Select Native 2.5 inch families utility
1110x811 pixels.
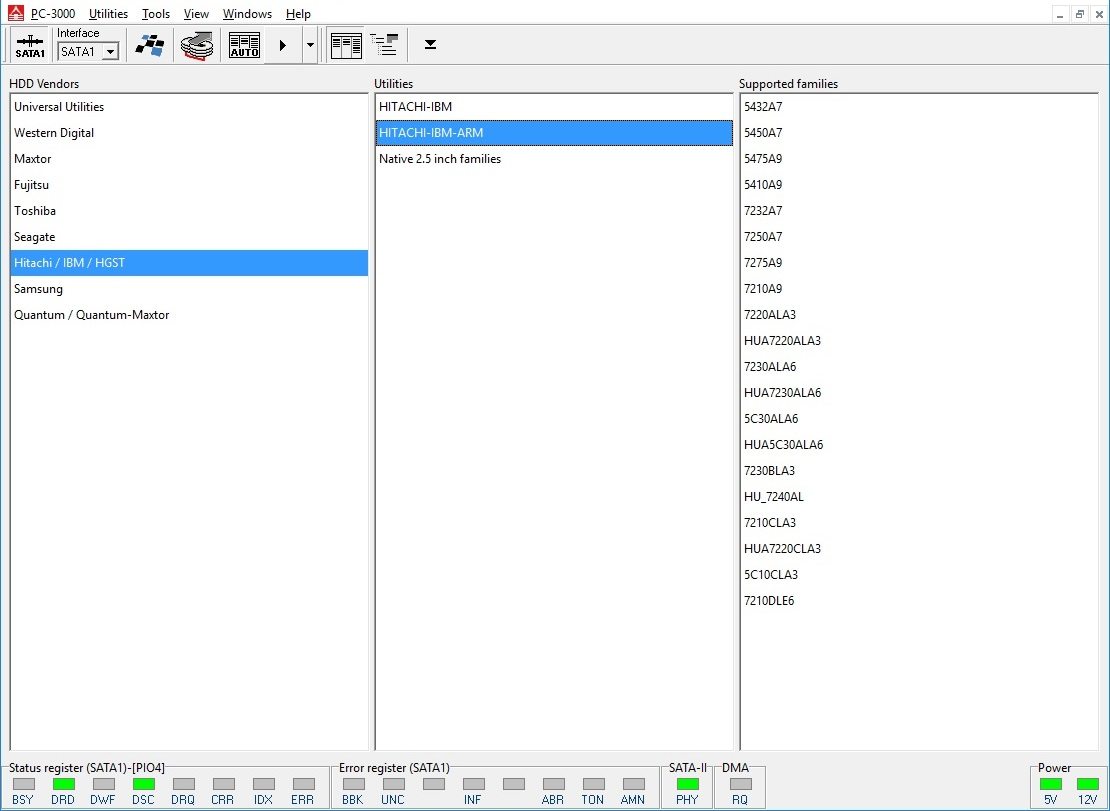click(554, 159)
